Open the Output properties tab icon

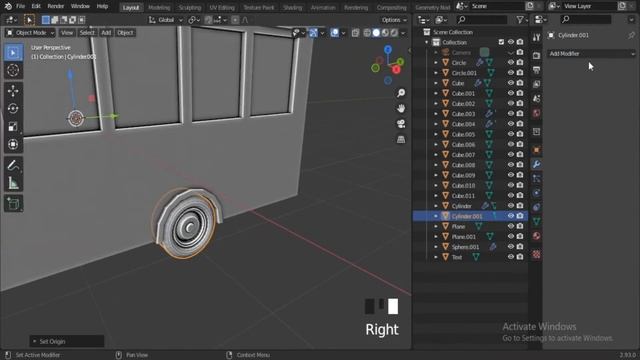[536, 70]
